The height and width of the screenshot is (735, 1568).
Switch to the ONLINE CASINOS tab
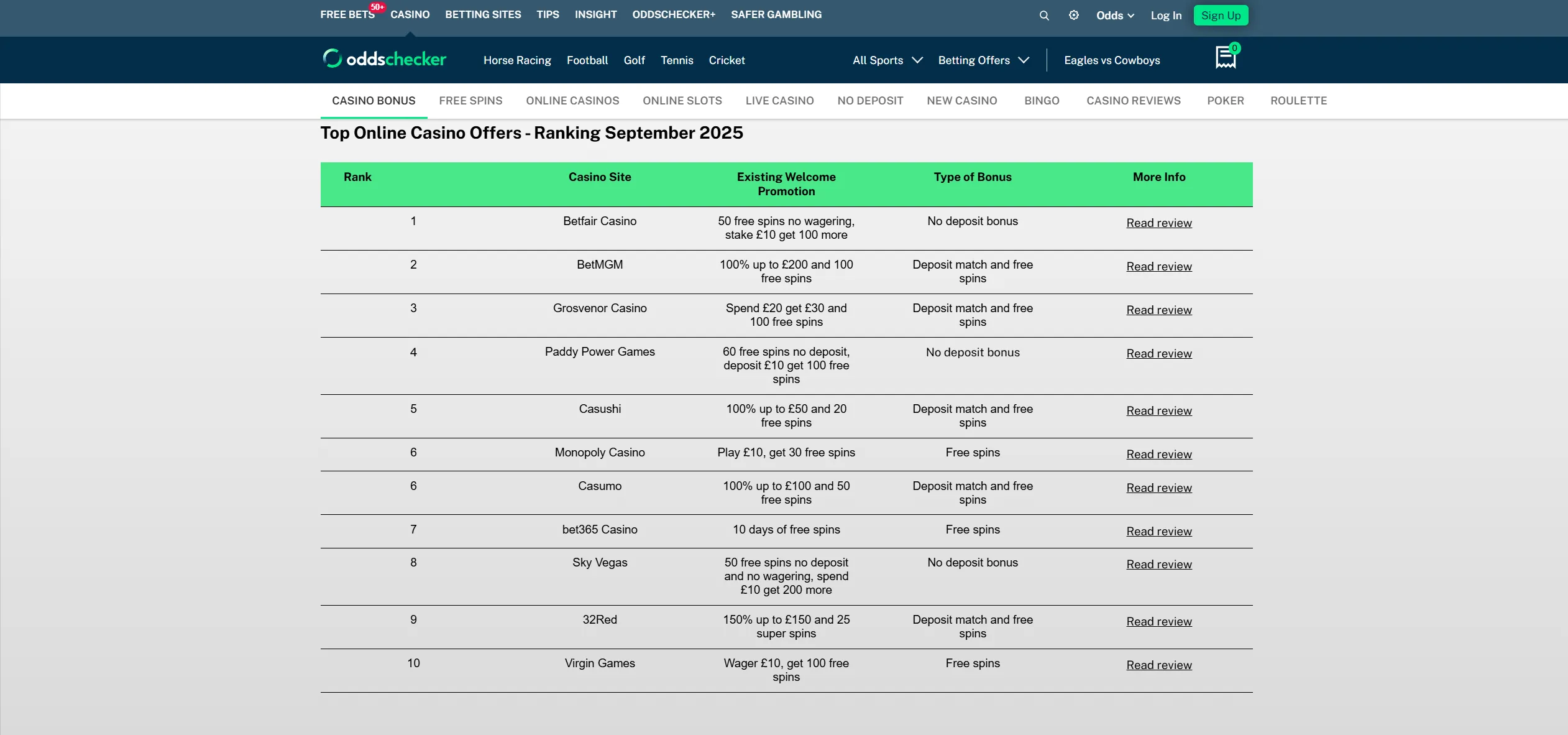572,101
